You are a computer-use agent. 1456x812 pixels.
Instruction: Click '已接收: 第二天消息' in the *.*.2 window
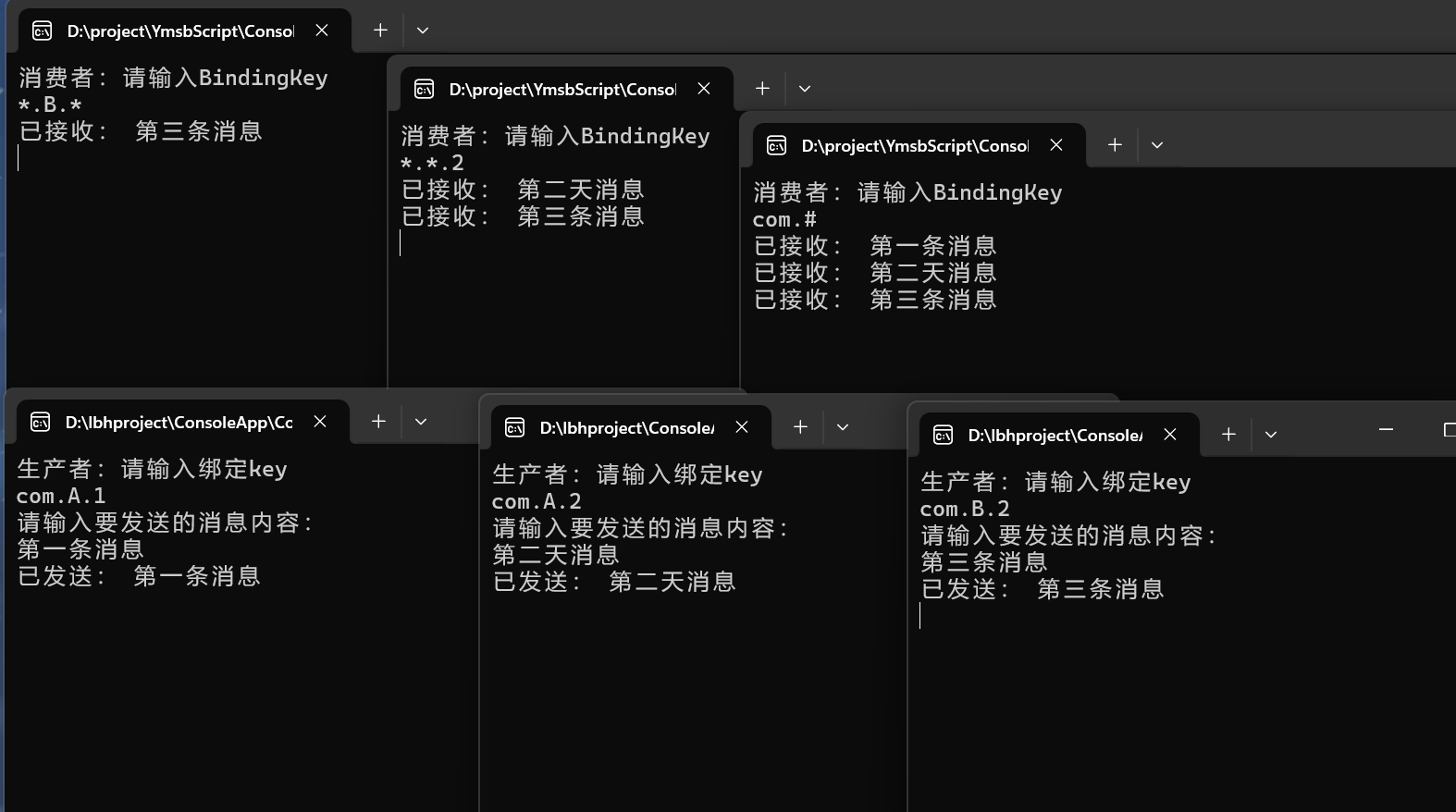click(523, 190)
